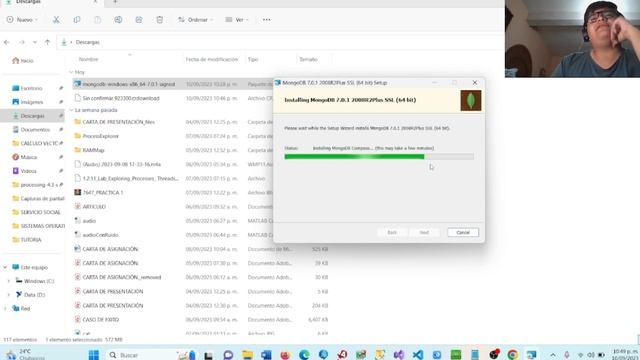Click the Share icon in Explorer toolbar
The image size is (640, 360).
(139, 20)
